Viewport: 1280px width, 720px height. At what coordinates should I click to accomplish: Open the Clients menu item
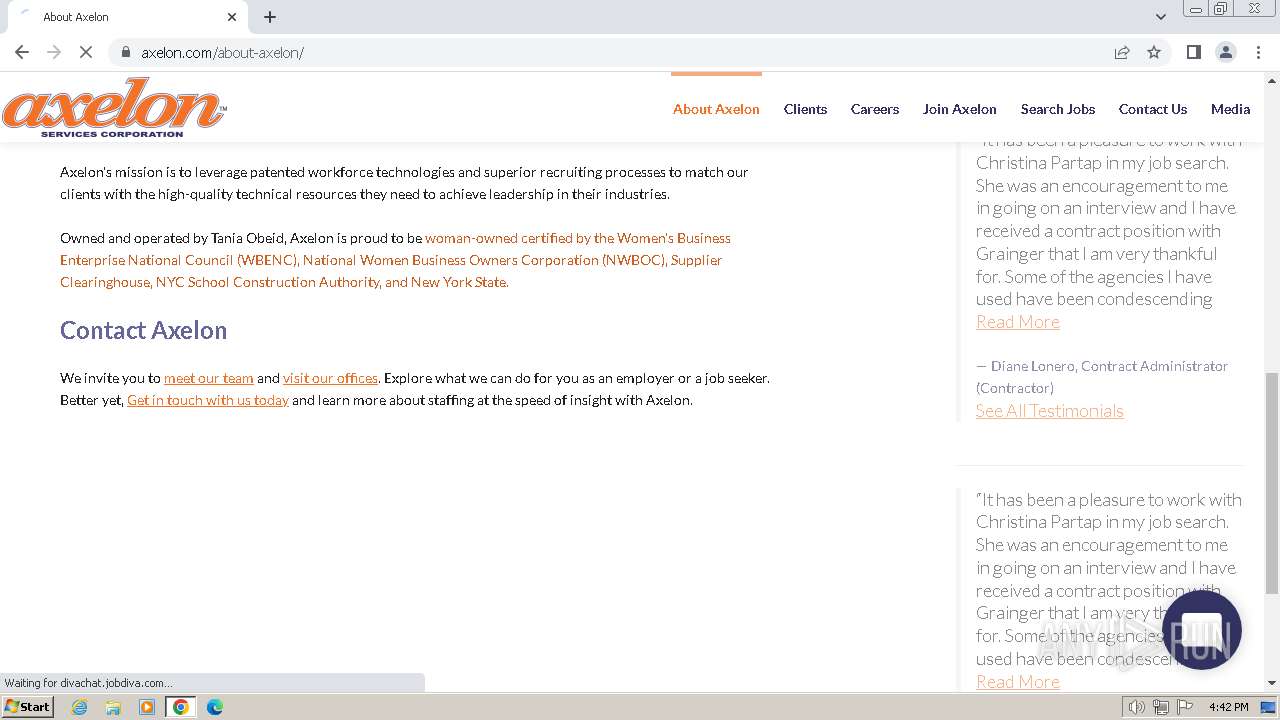805,109
